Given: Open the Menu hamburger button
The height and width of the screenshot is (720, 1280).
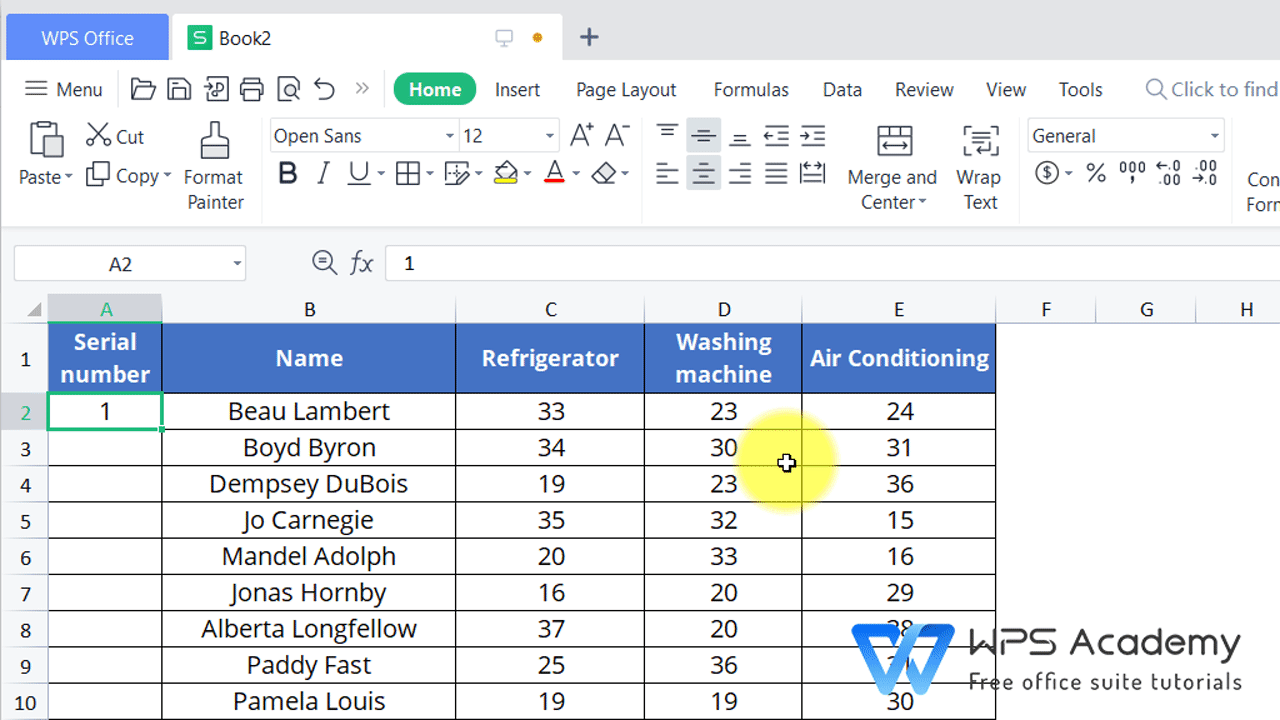Looking at the screenshot, I should point(63,89).
